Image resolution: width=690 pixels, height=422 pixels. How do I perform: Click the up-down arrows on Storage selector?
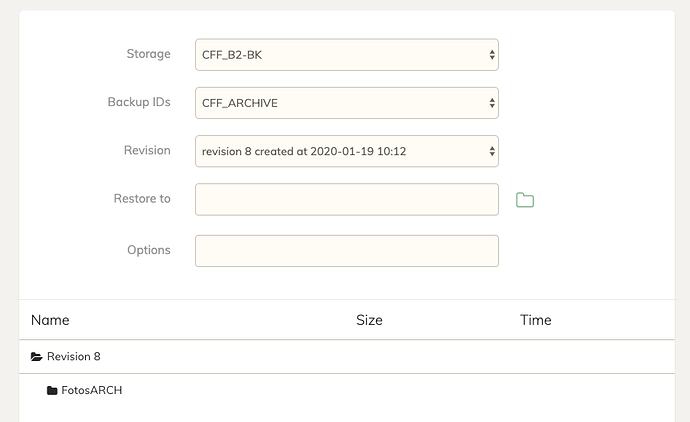[492, 55]
